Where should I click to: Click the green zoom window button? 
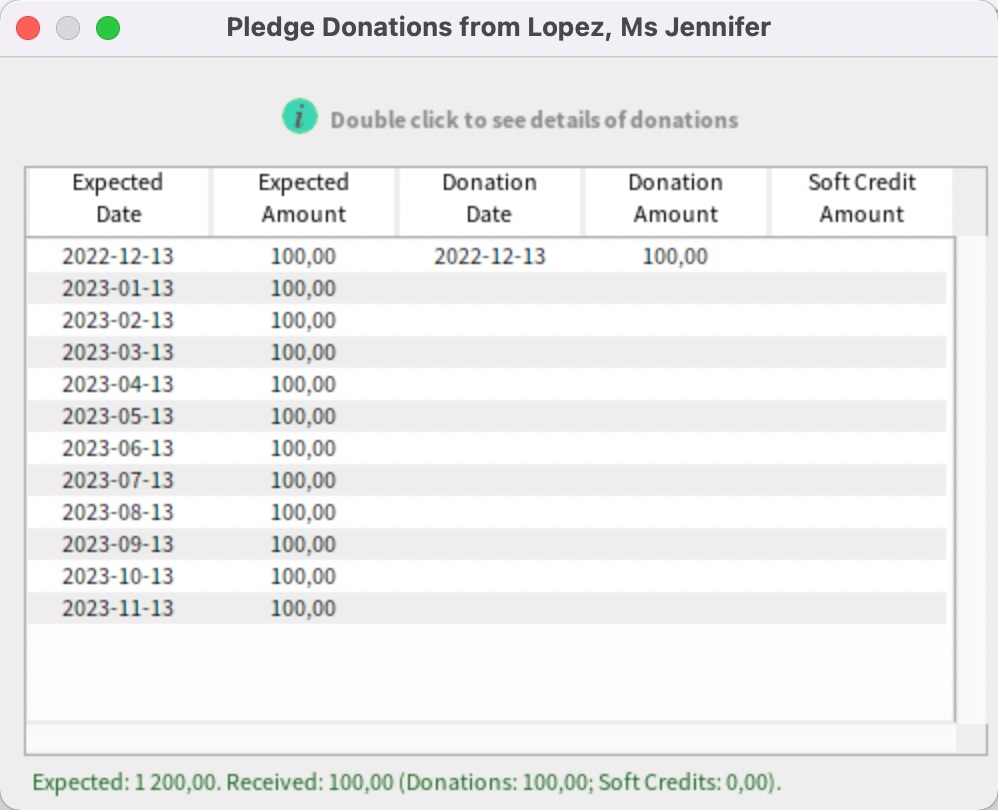click(108, 28)
